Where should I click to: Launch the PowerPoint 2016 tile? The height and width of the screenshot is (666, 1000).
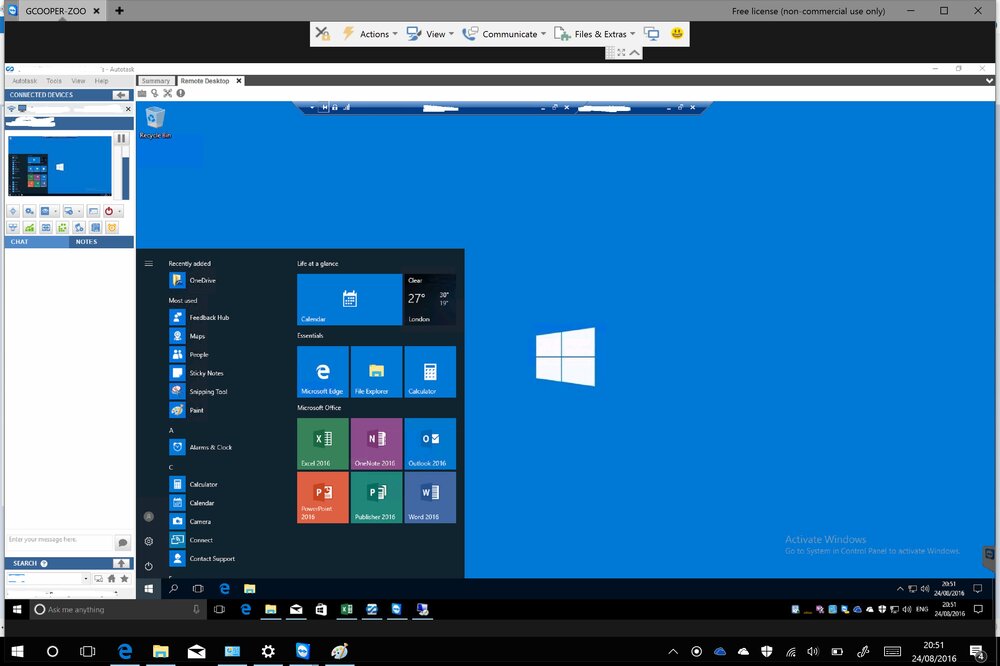click(323, 498)
